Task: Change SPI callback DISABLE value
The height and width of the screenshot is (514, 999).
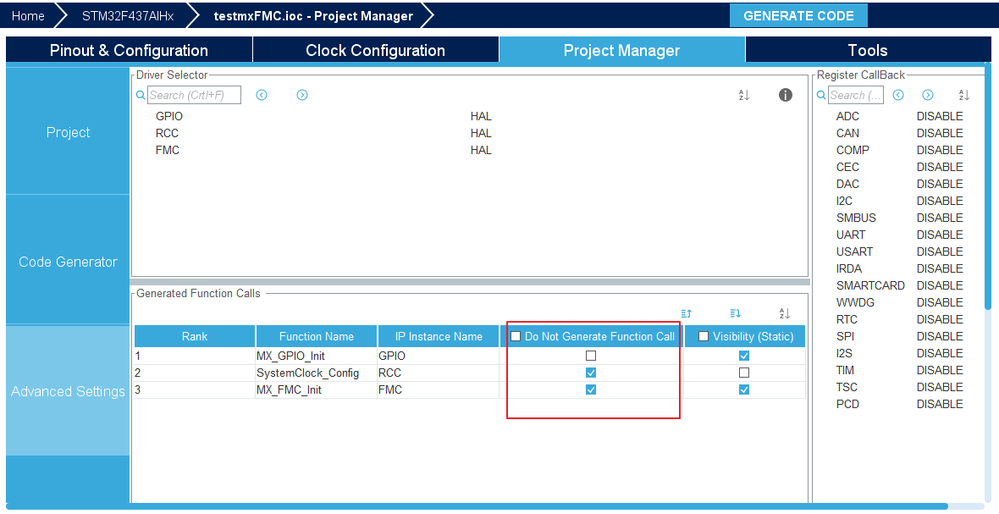Action: 940,336
